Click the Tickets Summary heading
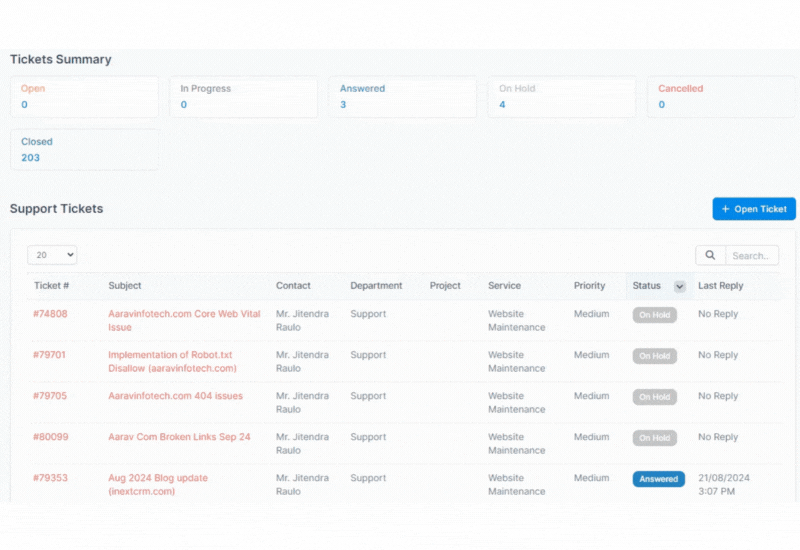Image resolution: width=800 pixels, height=550 pixels. pos(61,59)
